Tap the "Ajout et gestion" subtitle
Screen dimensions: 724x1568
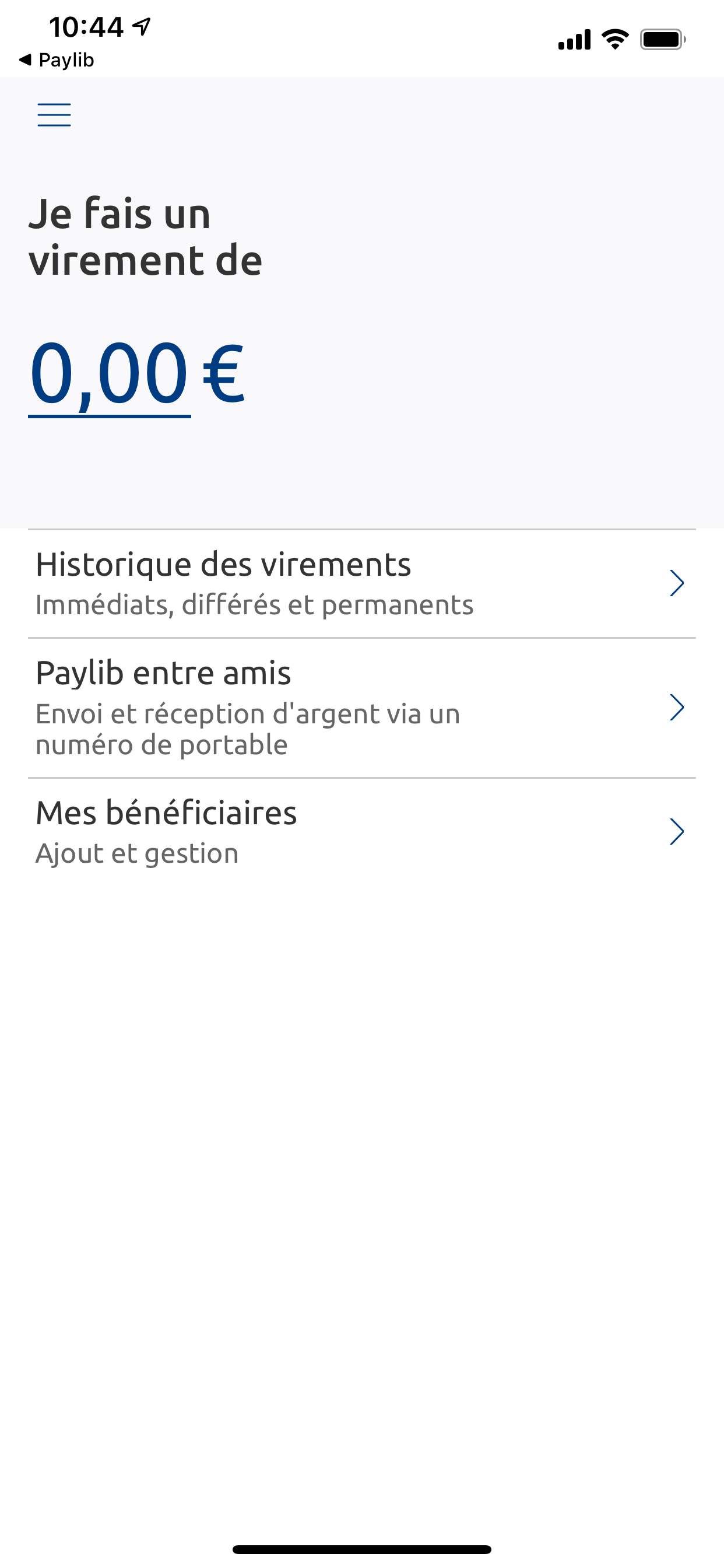tap(137, 853)
